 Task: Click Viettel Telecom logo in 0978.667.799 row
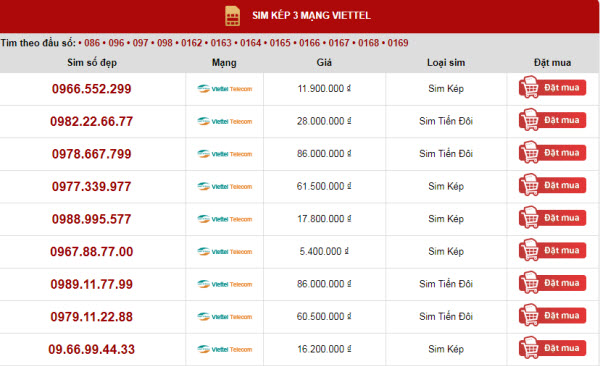pyautogui.click(x=225, y=154)
